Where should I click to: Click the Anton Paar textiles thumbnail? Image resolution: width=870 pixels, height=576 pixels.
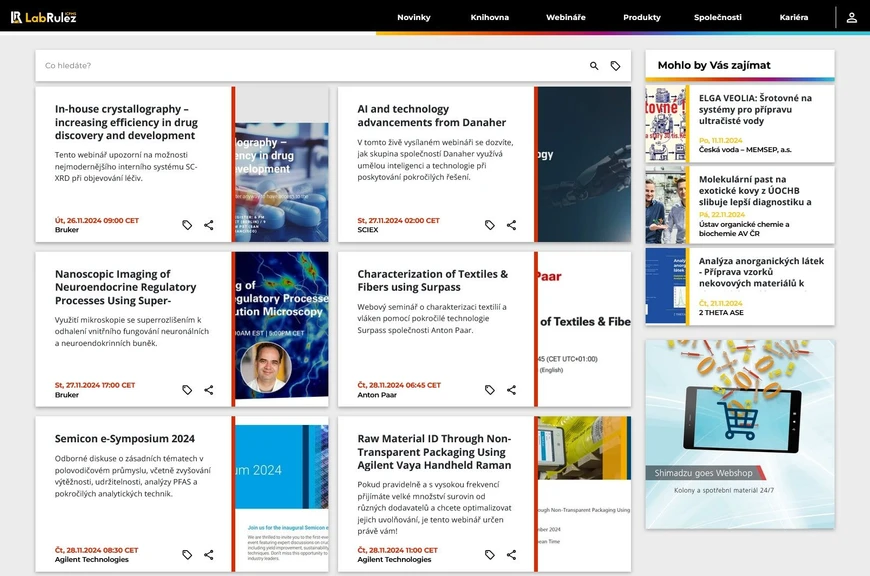(584, 329)
